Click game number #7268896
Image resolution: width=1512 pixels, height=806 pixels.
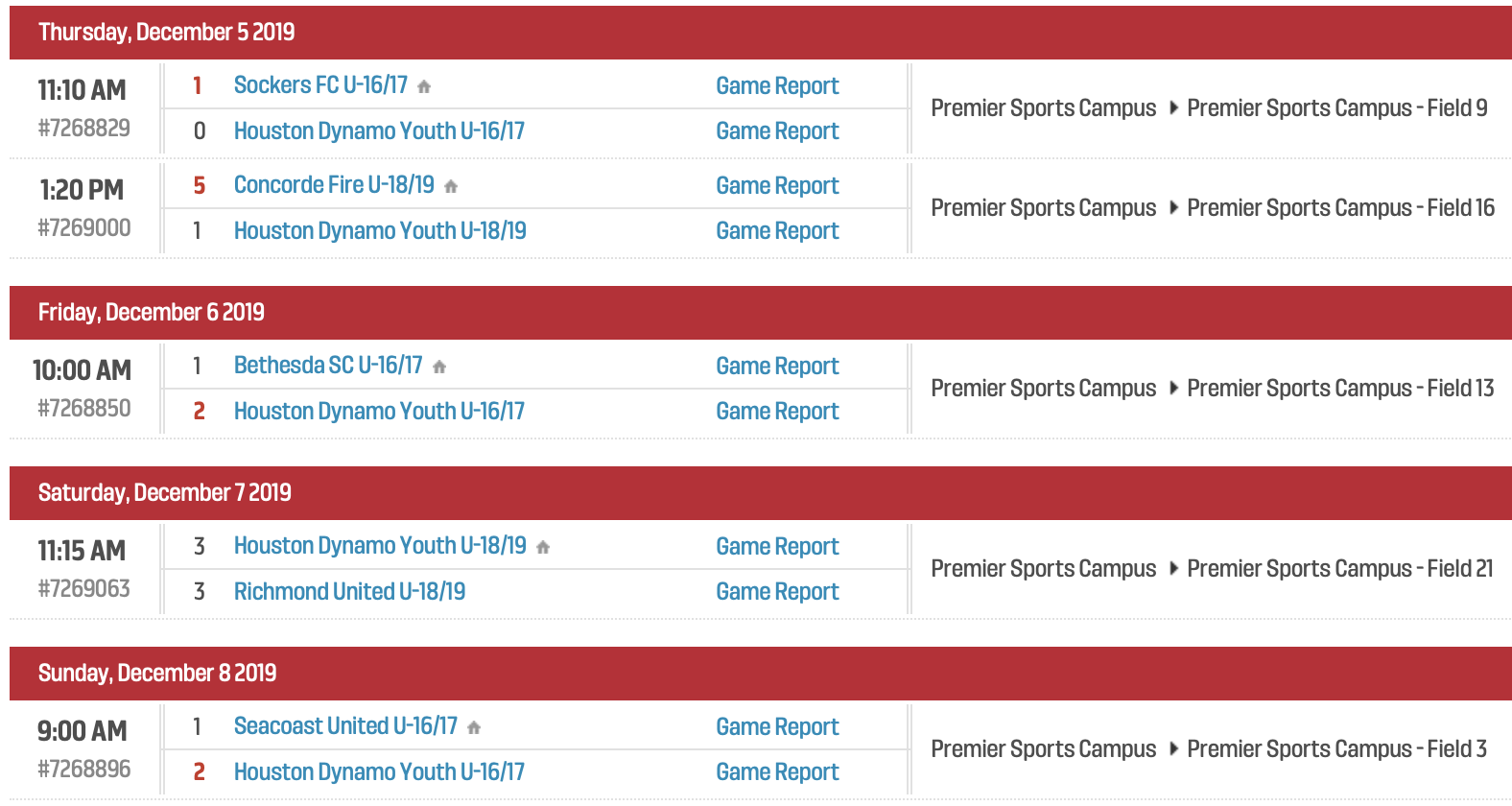coord(84,769)
